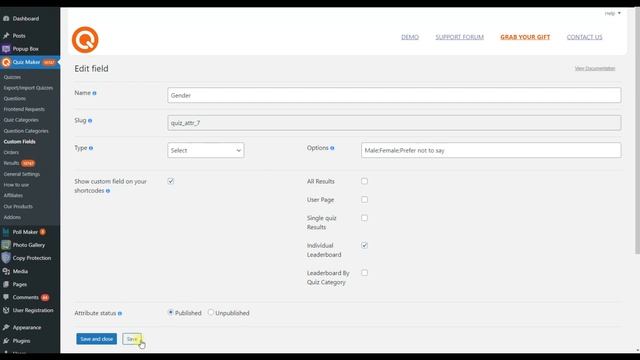Open the DEMO link
Viewport: 640px width, 360px height.
coord(410,37)
